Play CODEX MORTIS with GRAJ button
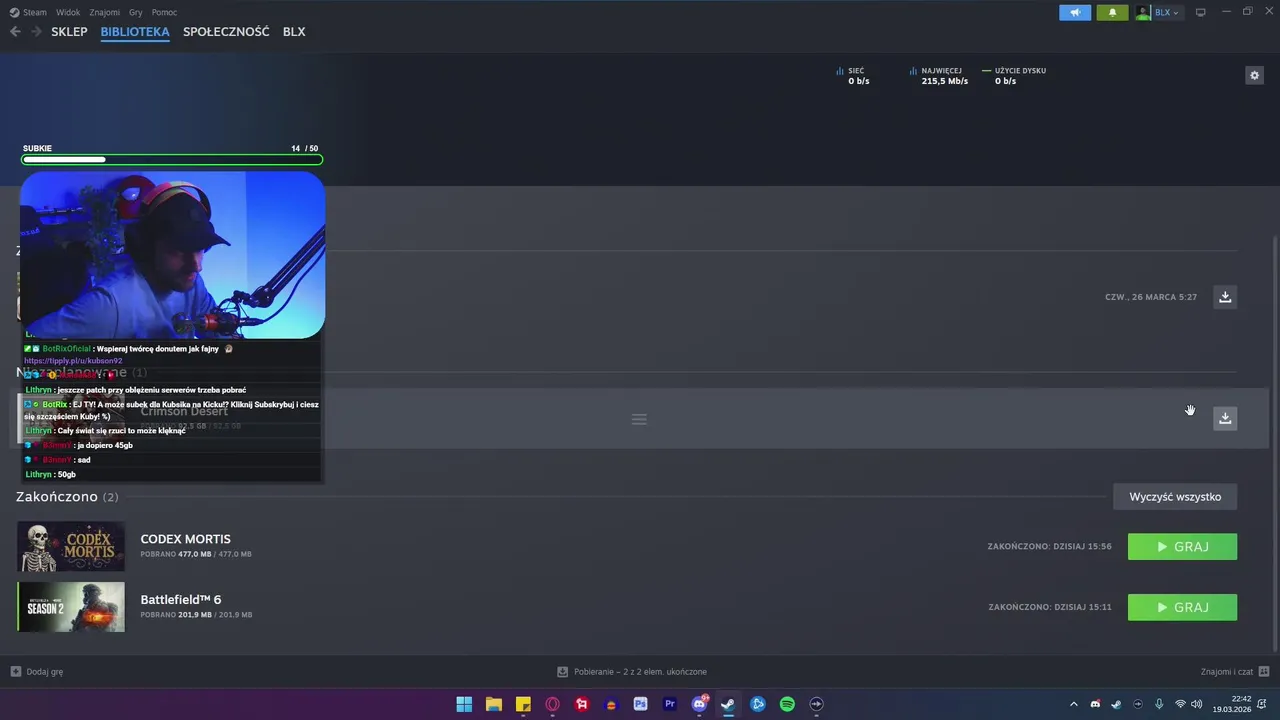Viewport: 1280px width, 720px height. 1182,547
